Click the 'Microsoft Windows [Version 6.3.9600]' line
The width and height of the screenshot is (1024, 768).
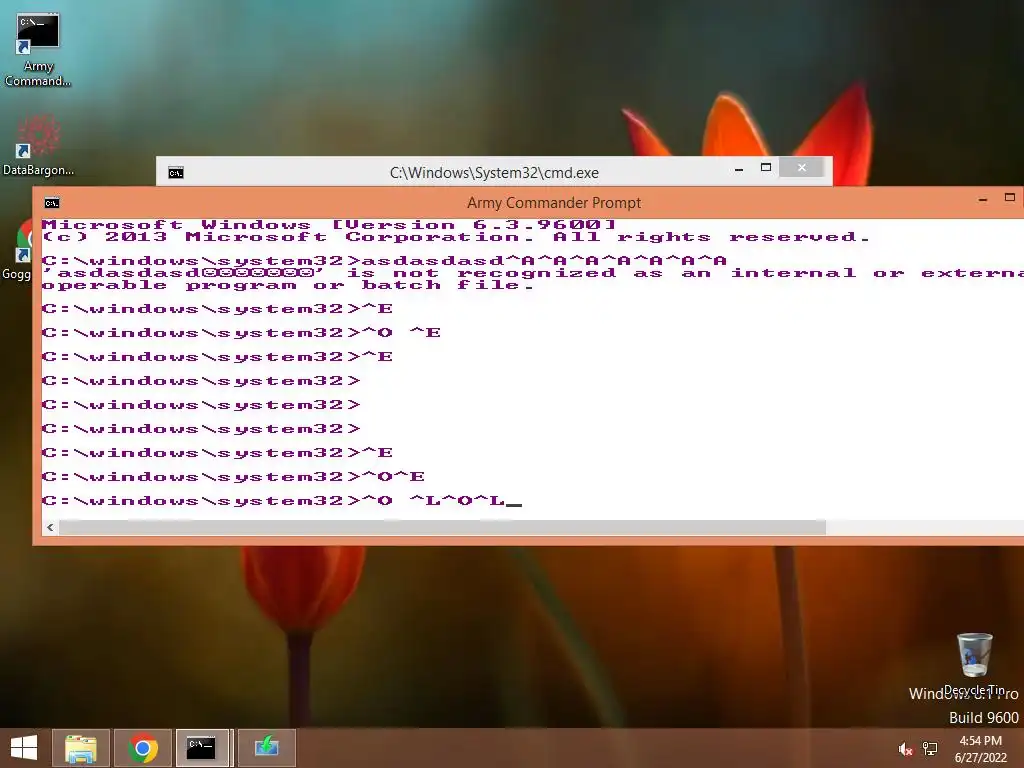329,225
